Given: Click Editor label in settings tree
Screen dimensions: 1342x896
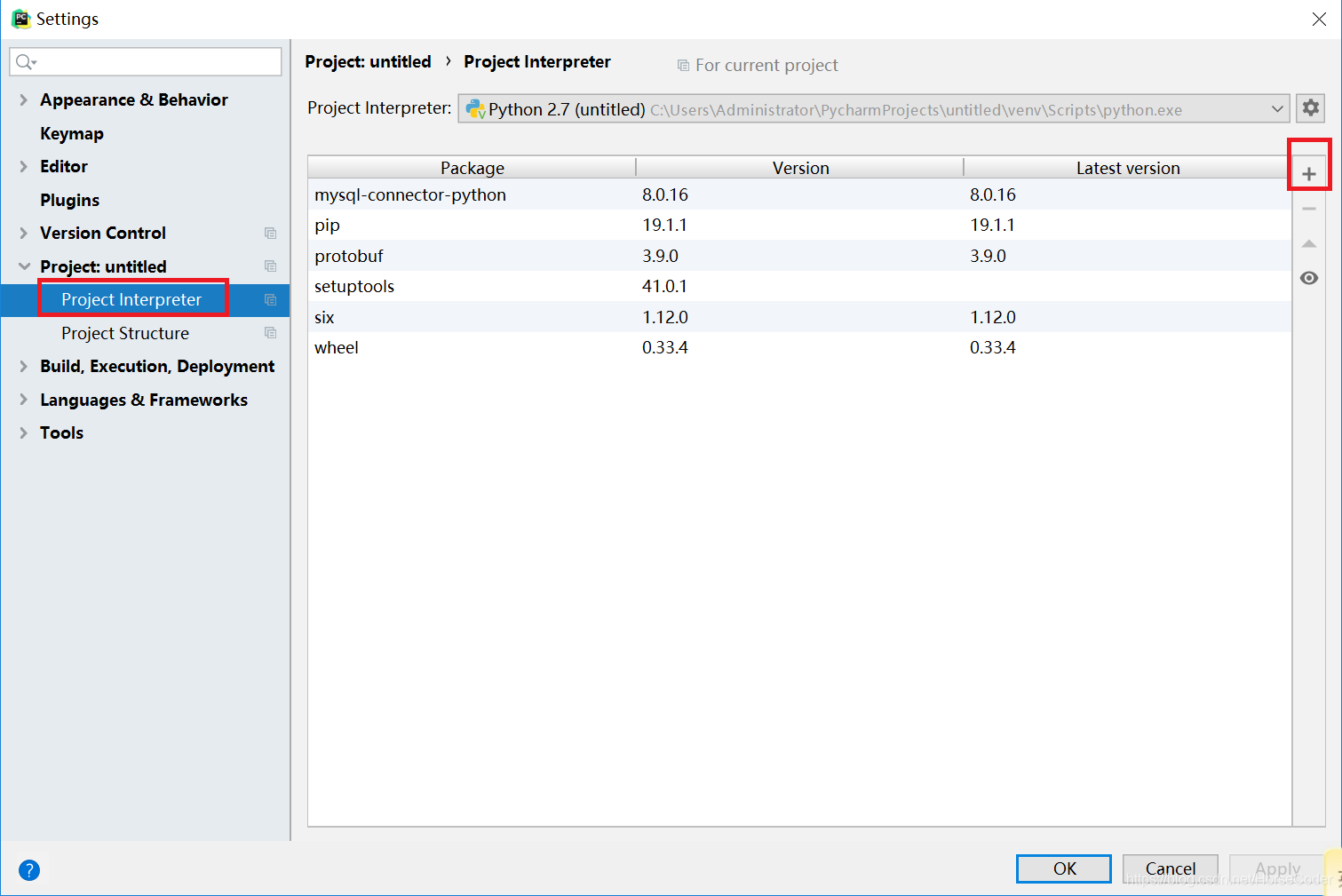Looking at the screenshot, I should pyautogui.click(x=64, y=167).
